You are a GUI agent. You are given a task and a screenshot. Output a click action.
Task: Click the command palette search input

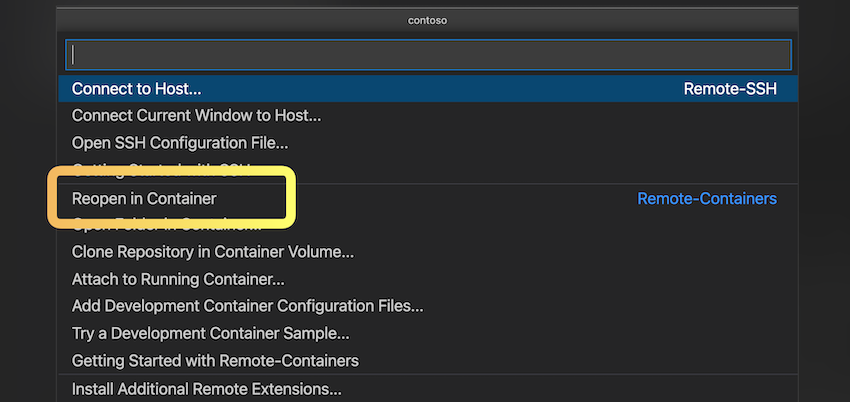tap(428, 55)
